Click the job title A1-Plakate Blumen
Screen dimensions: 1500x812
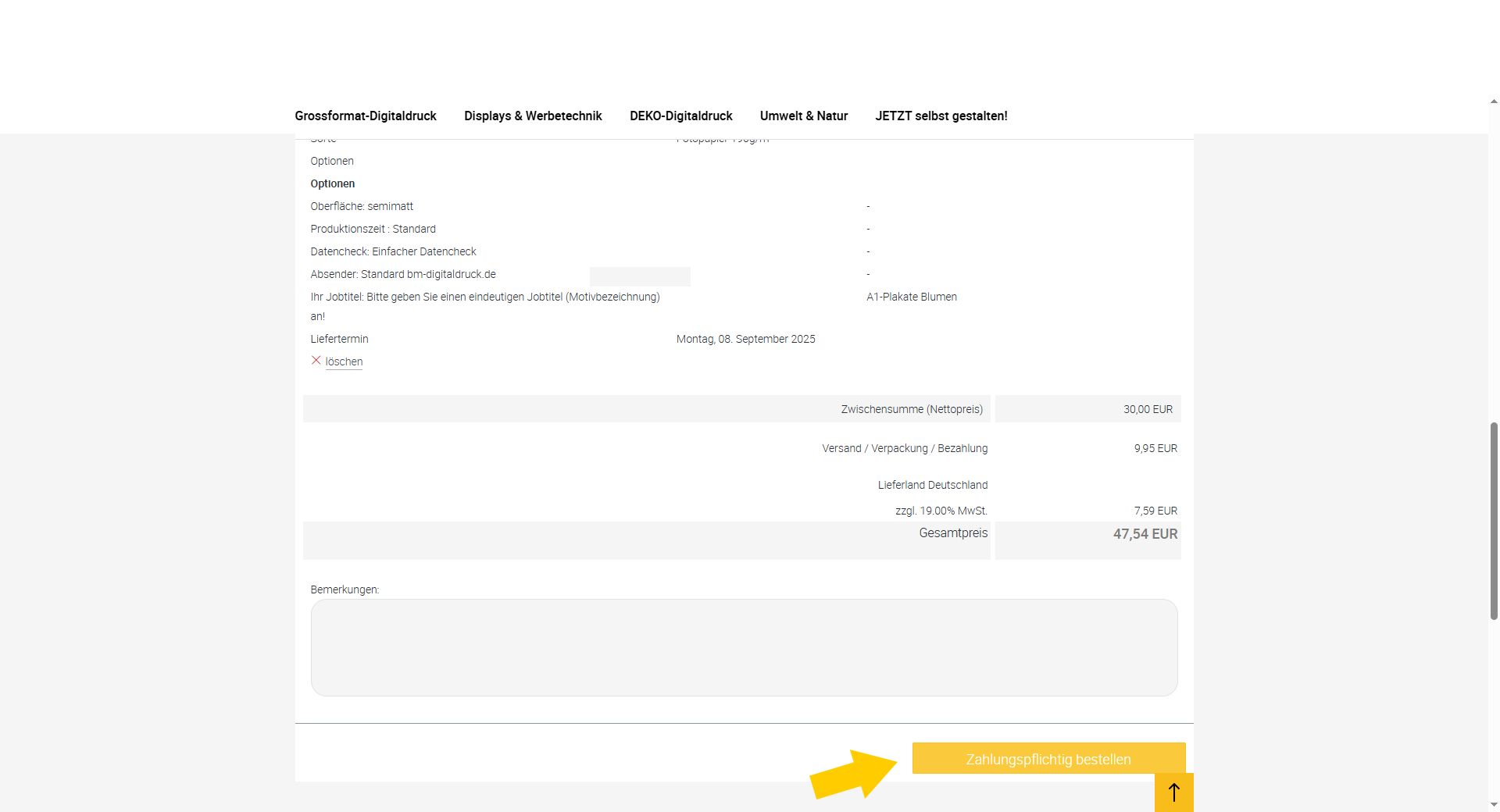[911, 297]
